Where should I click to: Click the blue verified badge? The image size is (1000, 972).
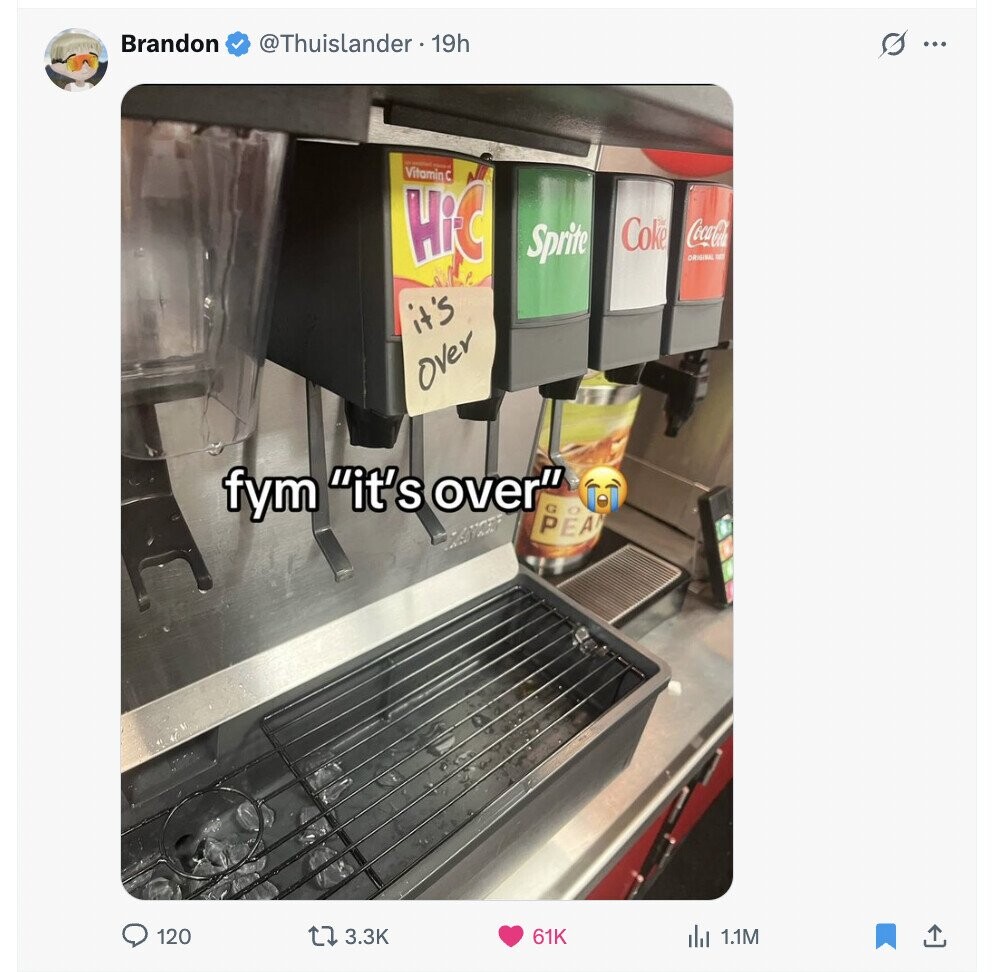[x=239, y=44]
